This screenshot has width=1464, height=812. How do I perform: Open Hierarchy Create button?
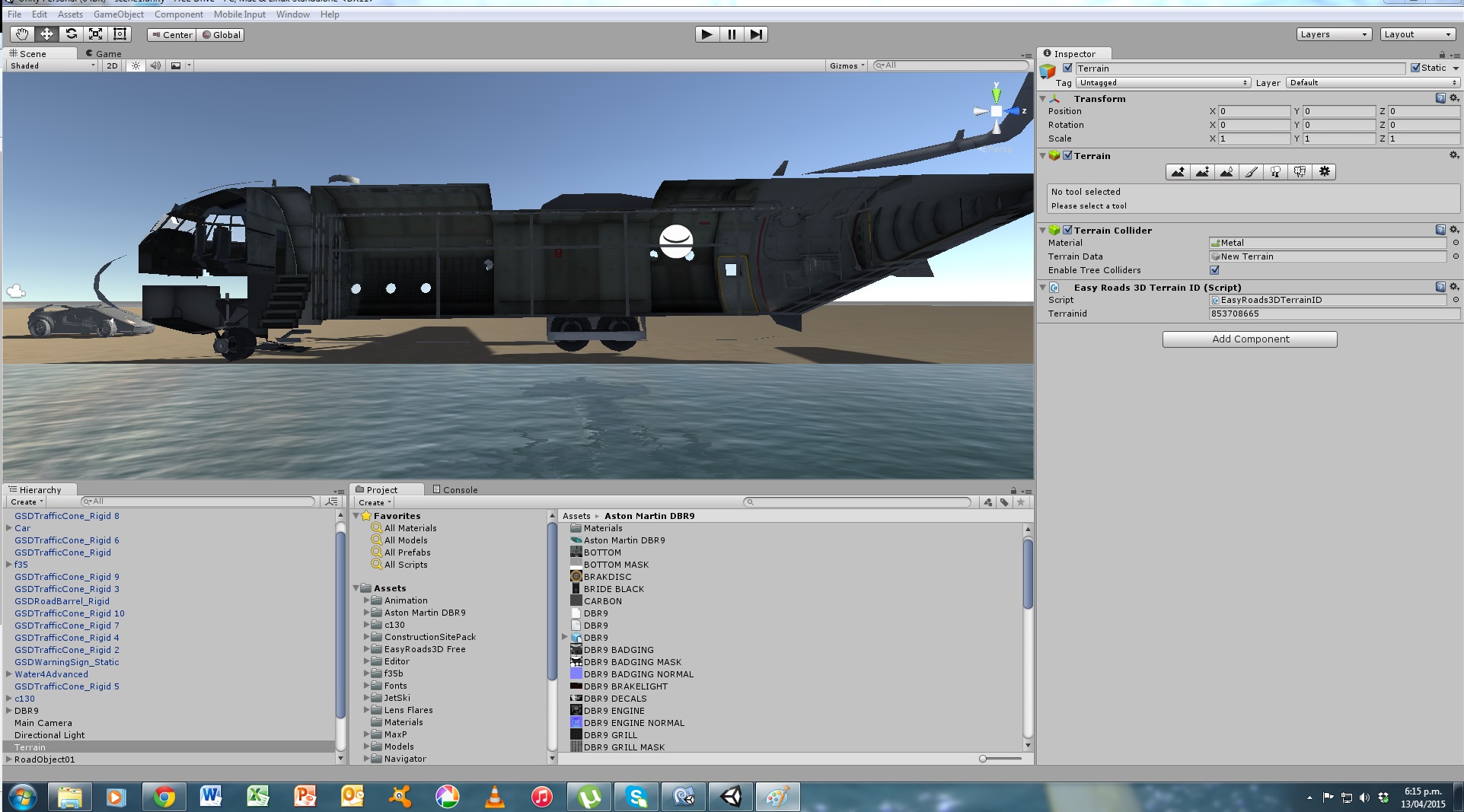[27, 502]
